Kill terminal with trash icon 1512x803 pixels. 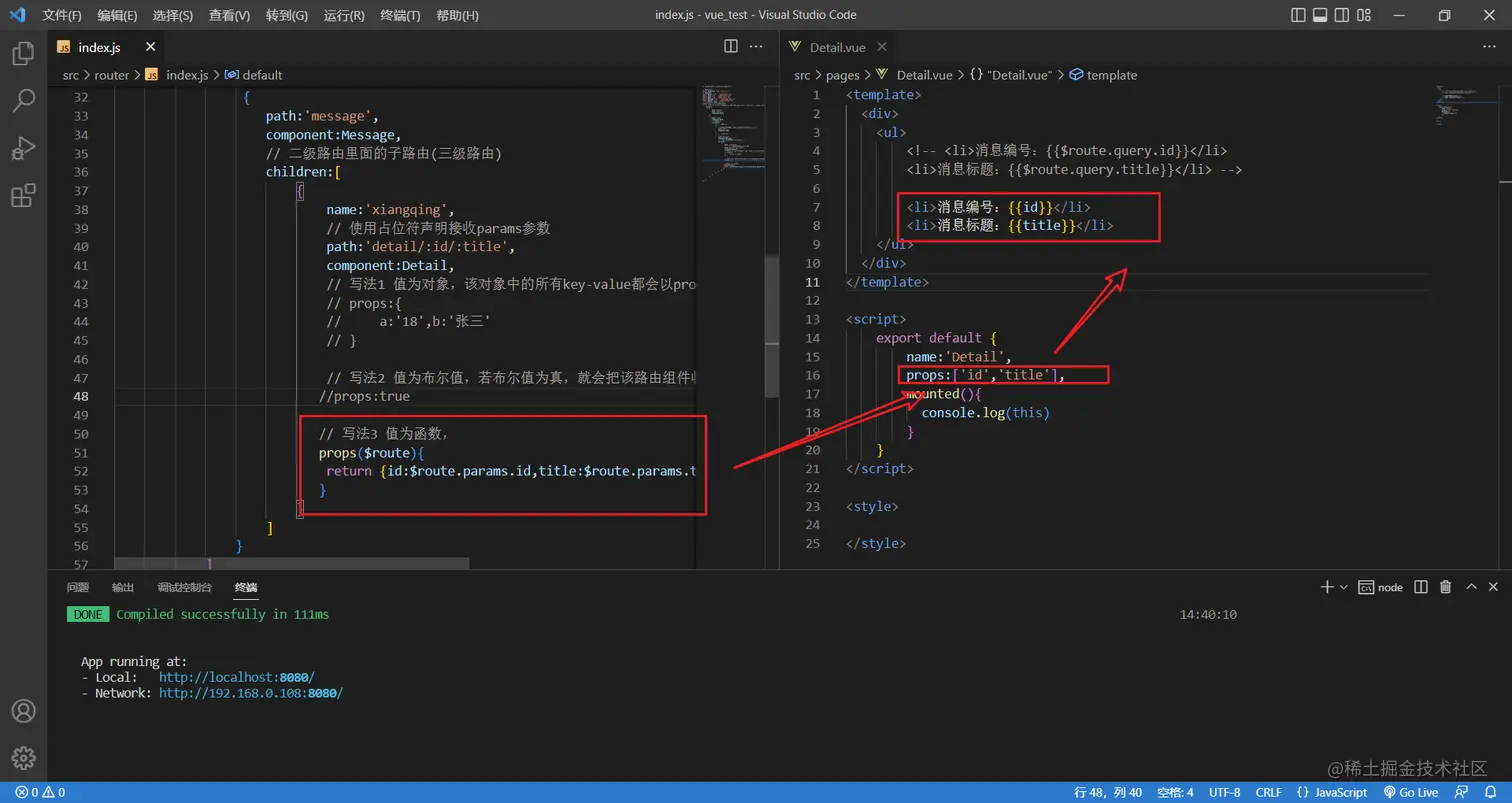point(1445,587)
